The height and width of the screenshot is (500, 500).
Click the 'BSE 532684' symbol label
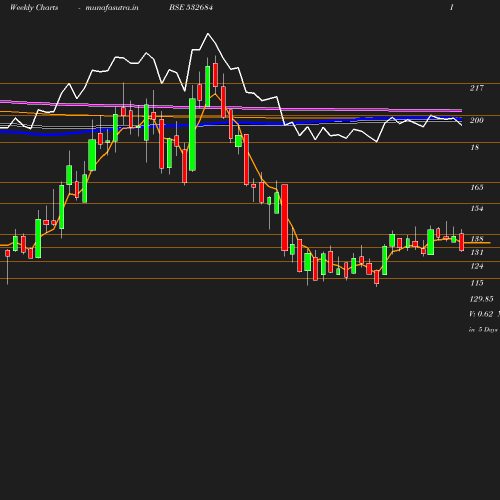[x=191, y=7]
